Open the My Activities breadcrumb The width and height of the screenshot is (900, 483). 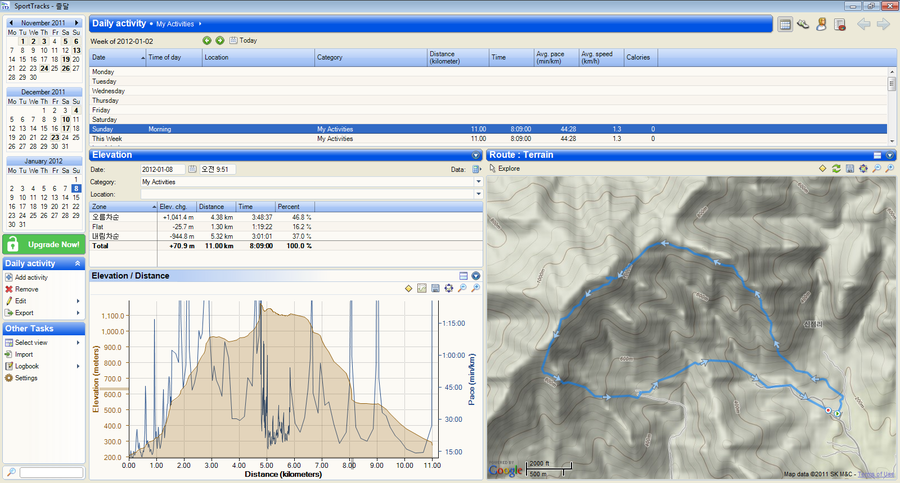(175, 24)
